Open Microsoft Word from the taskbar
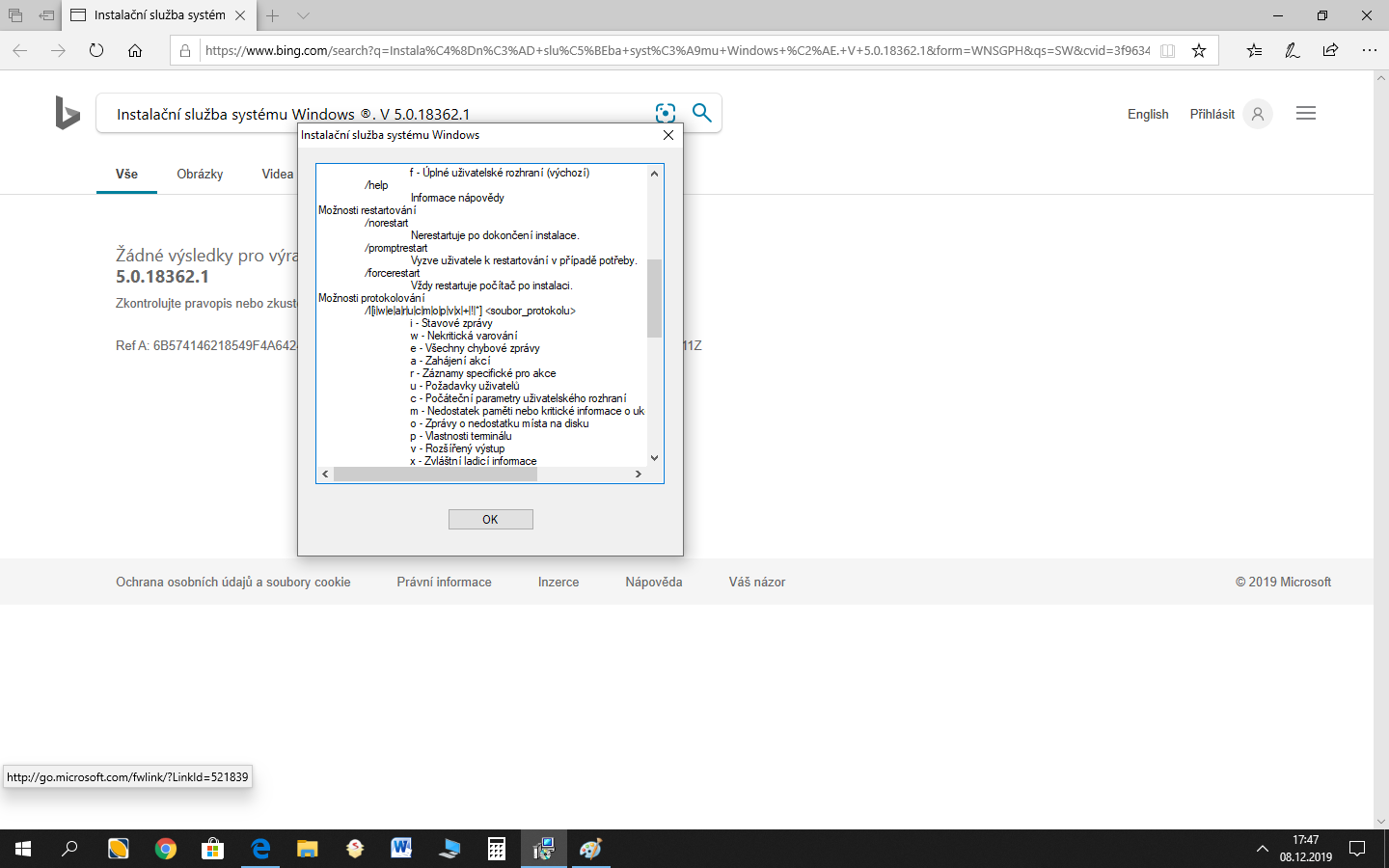Screen dimensions: 1389x868 point(401,849)
